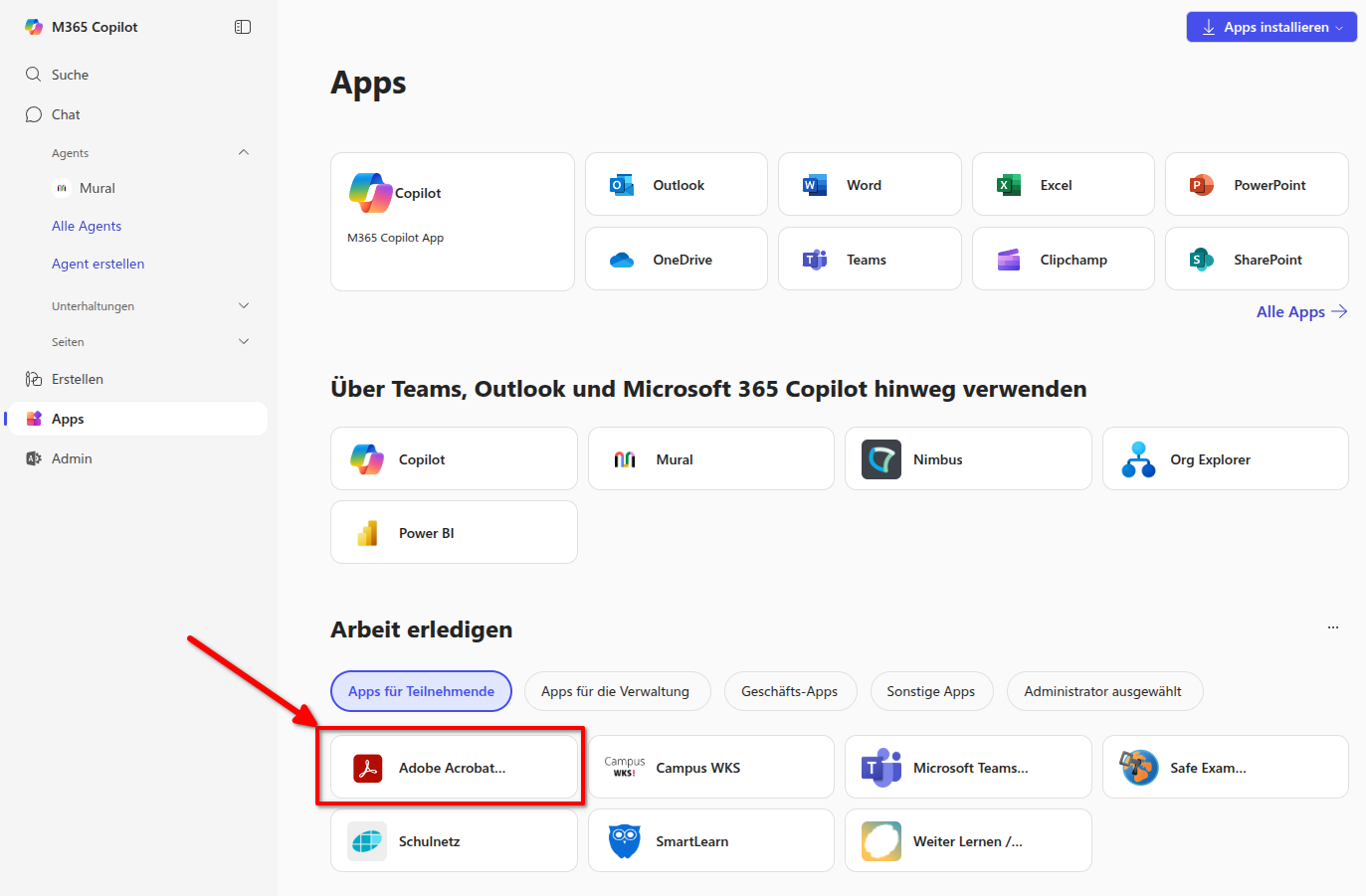Image resolution: width=1366 pixels, height=896 pixels.
Task: Click the Word app icon
Action: [815, 185]
